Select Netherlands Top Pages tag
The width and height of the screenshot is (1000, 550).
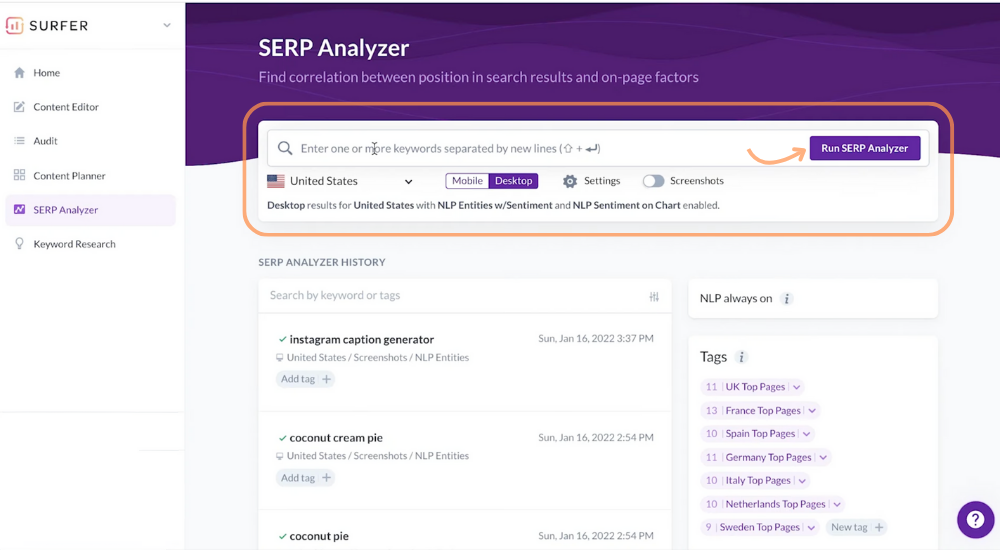click(x=776, y=504)
